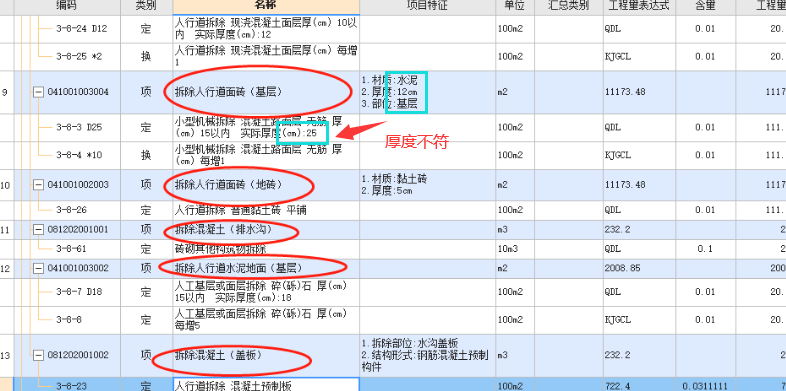This screenshot has width=786, height=391.
Task: Select feature cell 拆除部位:水沟盖板
Action: (x=428, y=355)
